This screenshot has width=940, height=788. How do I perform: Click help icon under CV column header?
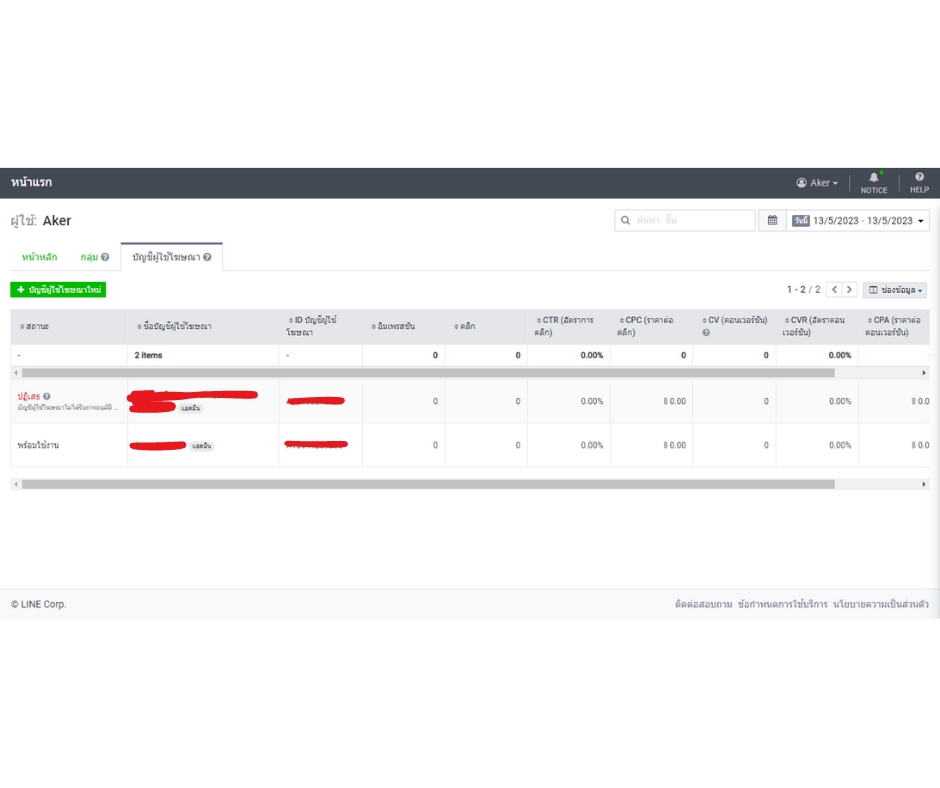tap(706, 333)
